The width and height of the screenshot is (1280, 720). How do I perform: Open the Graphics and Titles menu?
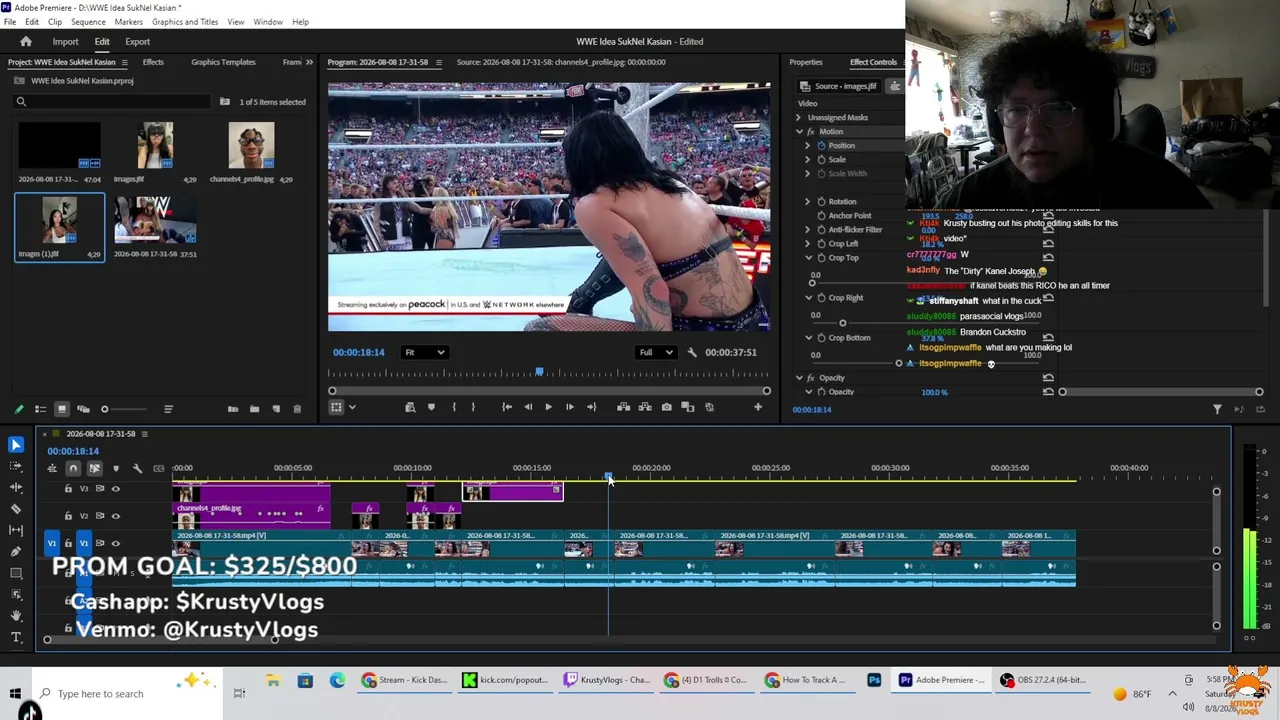[x=185, y=21]
